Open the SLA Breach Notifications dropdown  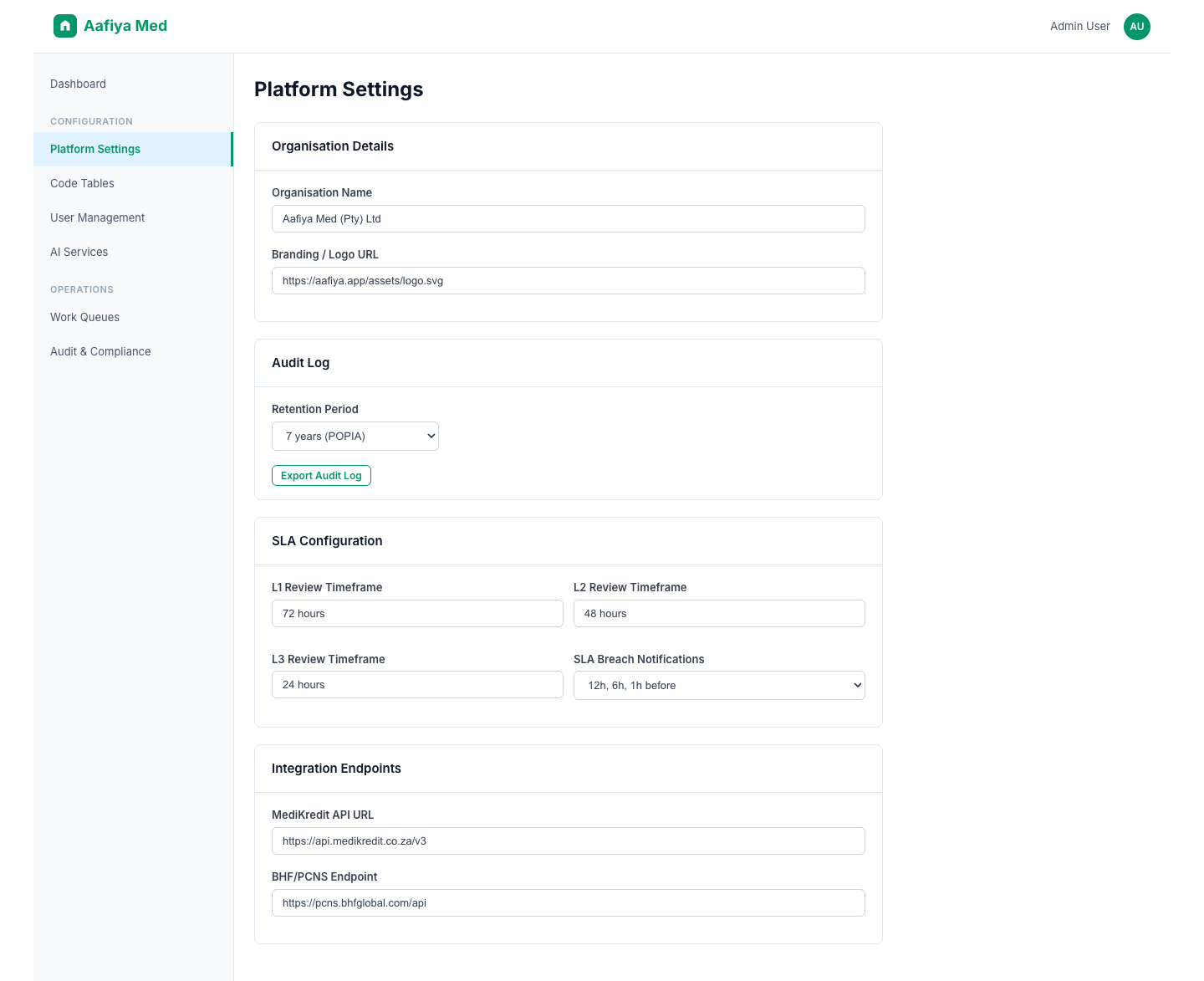(x=719, y=686)
